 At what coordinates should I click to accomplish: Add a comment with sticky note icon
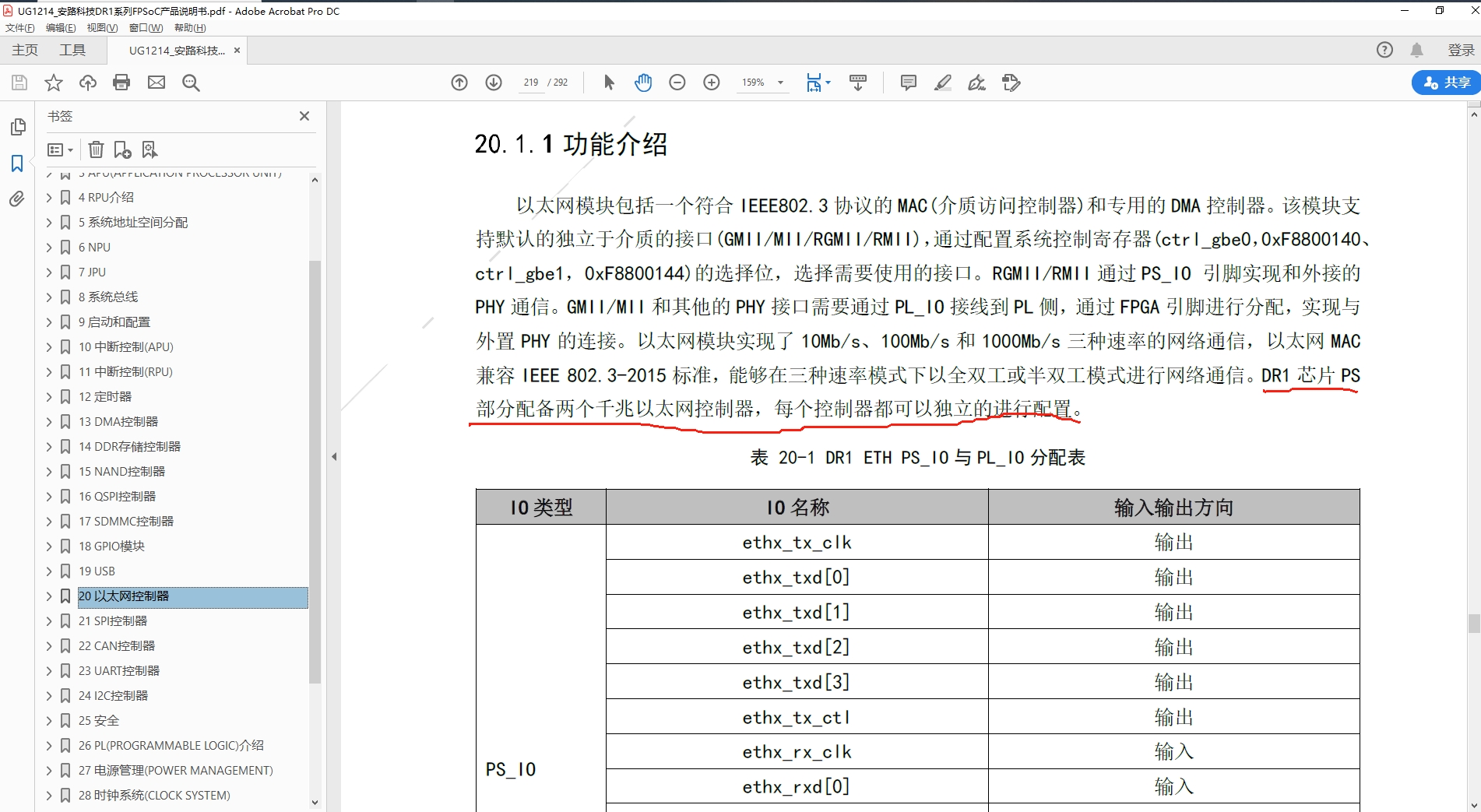[x=908, y=83]
